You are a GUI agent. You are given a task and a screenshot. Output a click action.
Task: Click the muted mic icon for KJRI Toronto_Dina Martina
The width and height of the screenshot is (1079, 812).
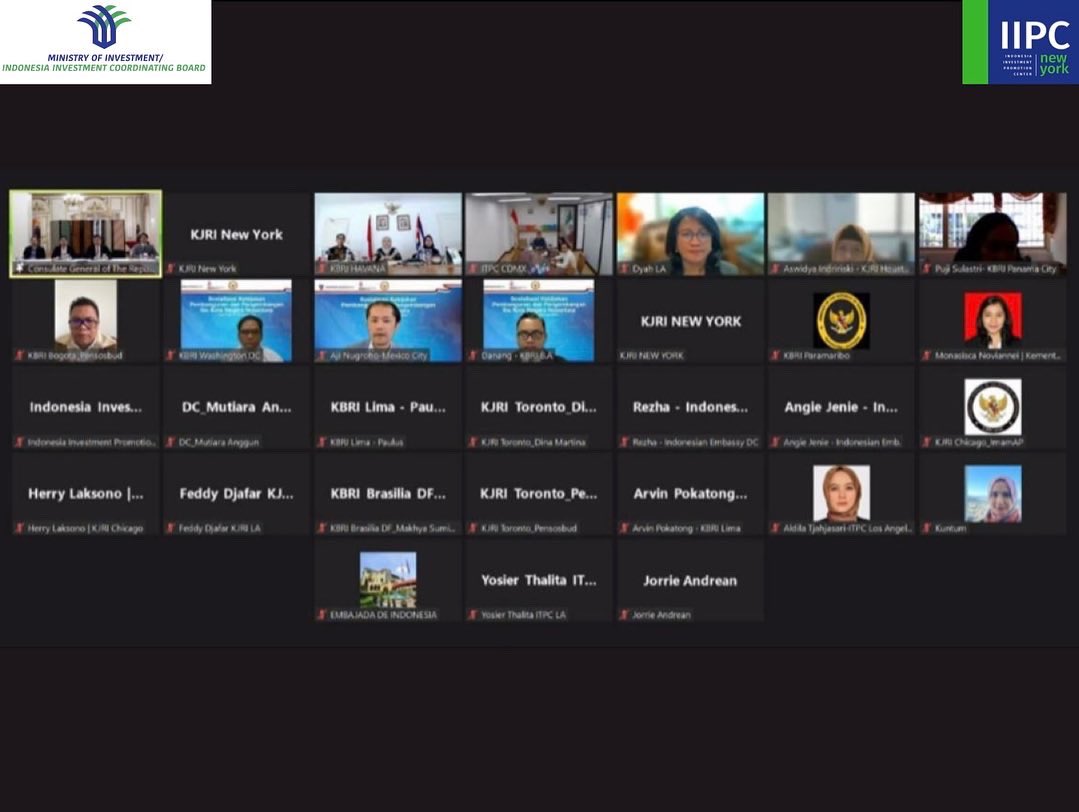pos(473,442)
